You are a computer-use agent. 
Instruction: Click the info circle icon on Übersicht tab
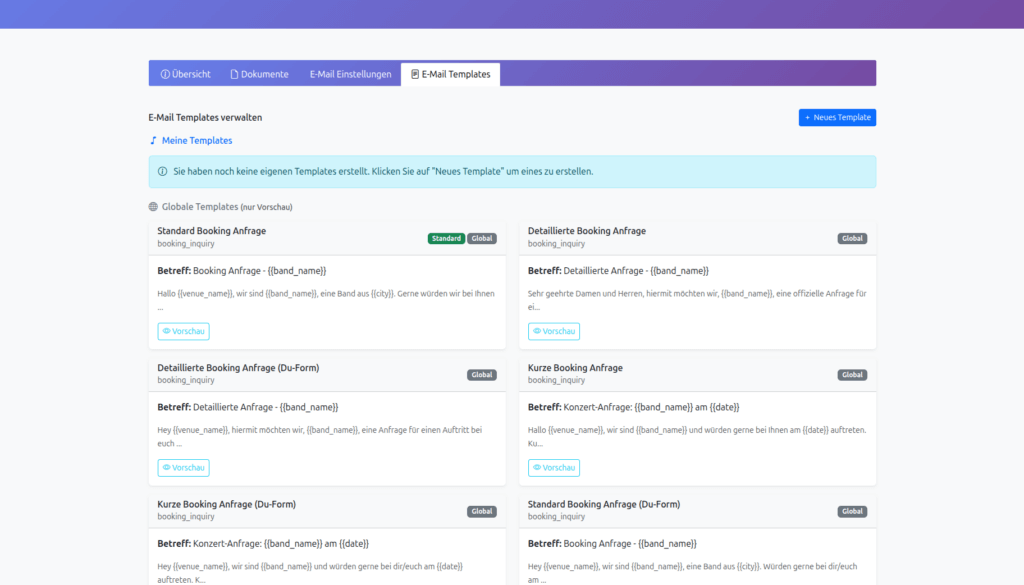(165, 74)
